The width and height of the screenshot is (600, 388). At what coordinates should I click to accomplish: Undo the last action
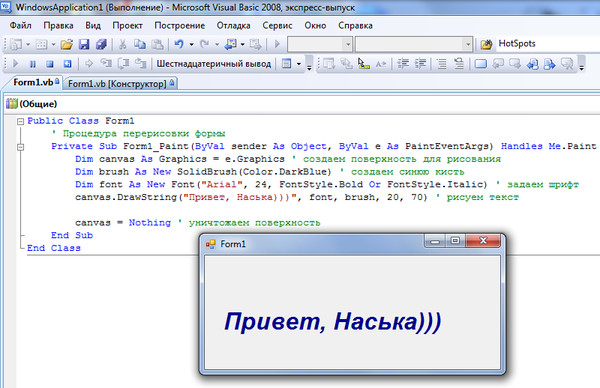pos(179,44)
